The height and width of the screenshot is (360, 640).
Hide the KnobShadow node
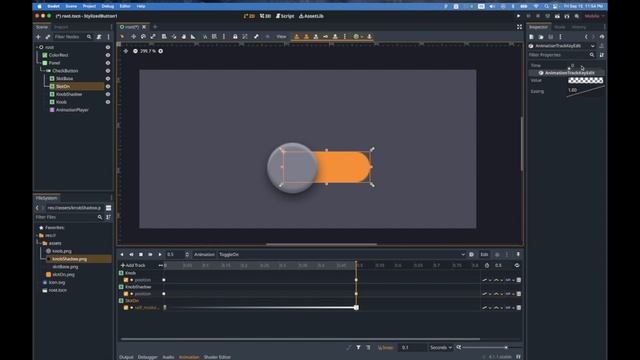coord(108,94)
